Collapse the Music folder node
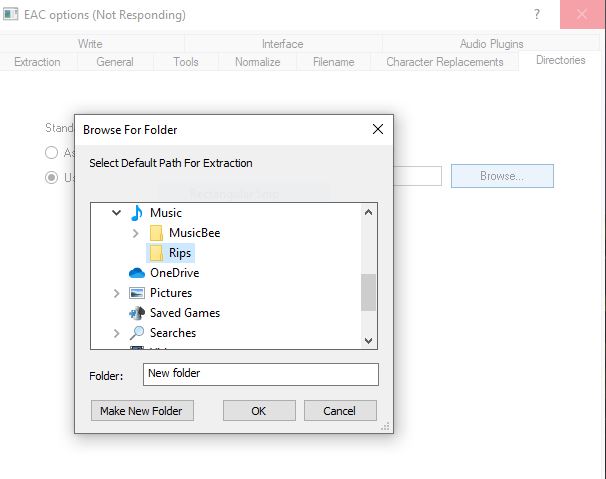 (116, 213)
